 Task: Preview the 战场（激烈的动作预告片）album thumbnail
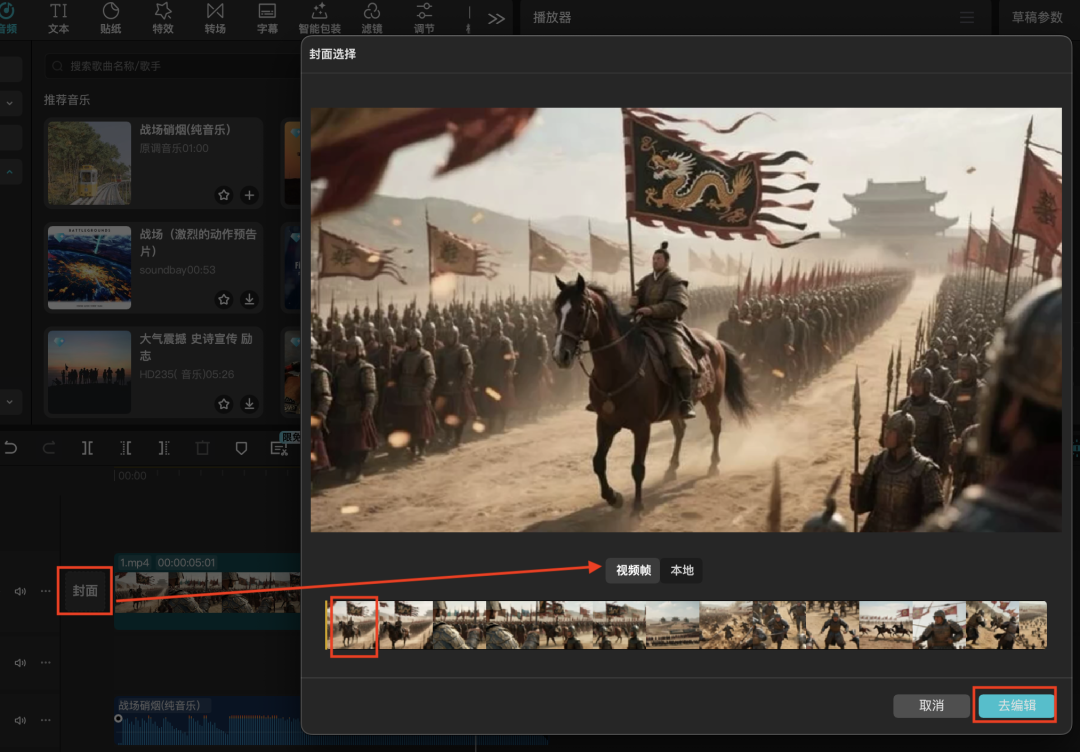[x=90, y=267]
